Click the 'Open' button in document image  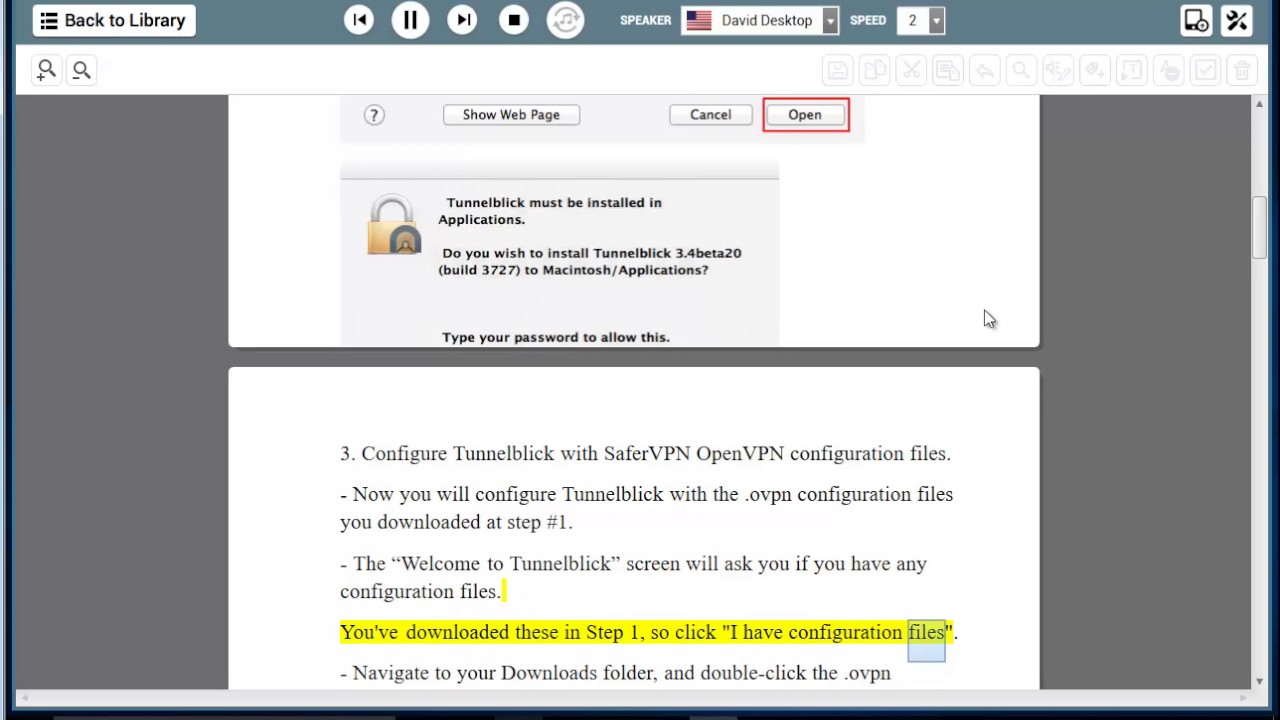tap(805, 115)
